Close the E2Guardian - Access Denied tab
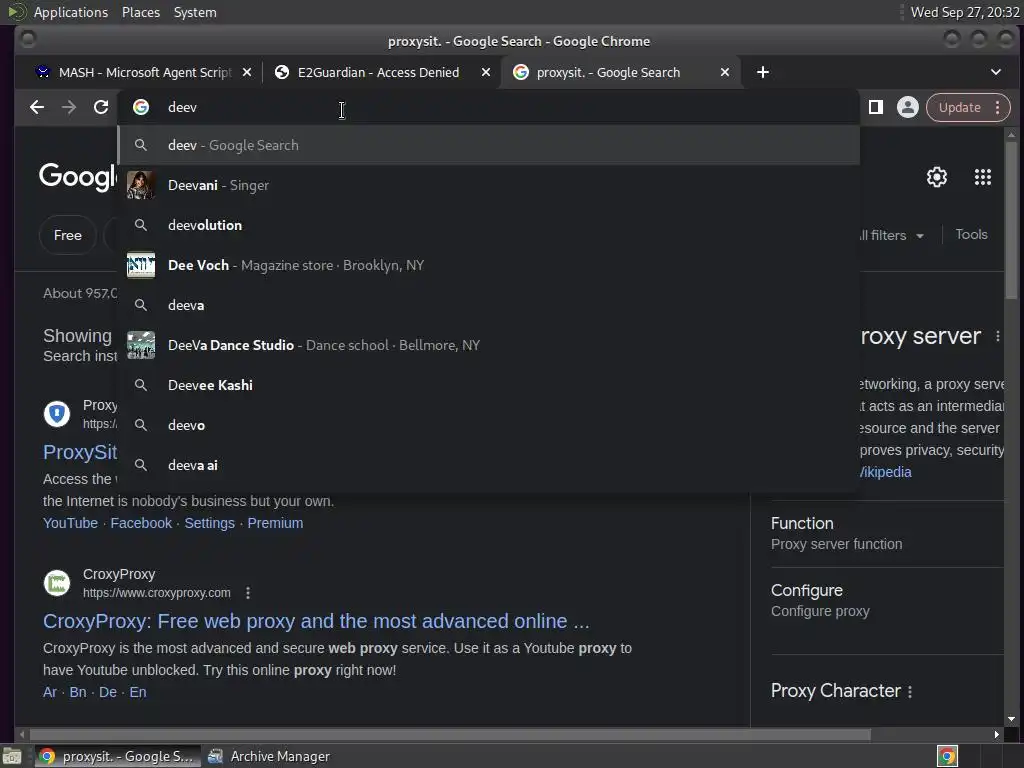The image size is (1024, 768). [486, 72]
